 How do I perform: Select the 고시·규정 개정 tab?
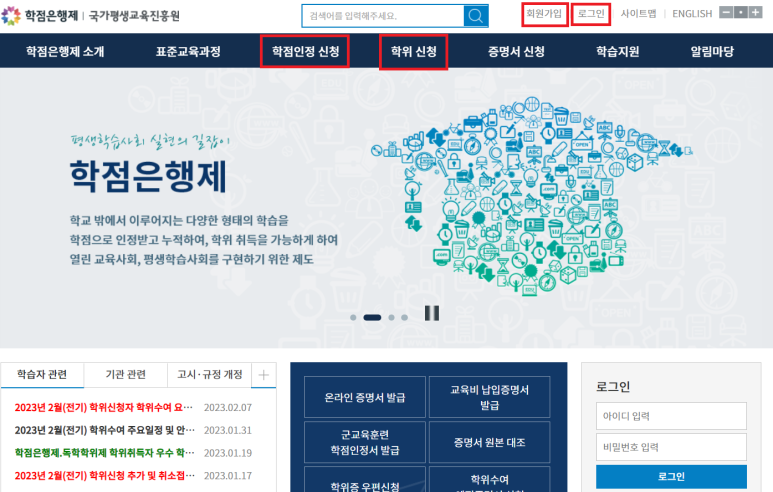tap(210, 375)
